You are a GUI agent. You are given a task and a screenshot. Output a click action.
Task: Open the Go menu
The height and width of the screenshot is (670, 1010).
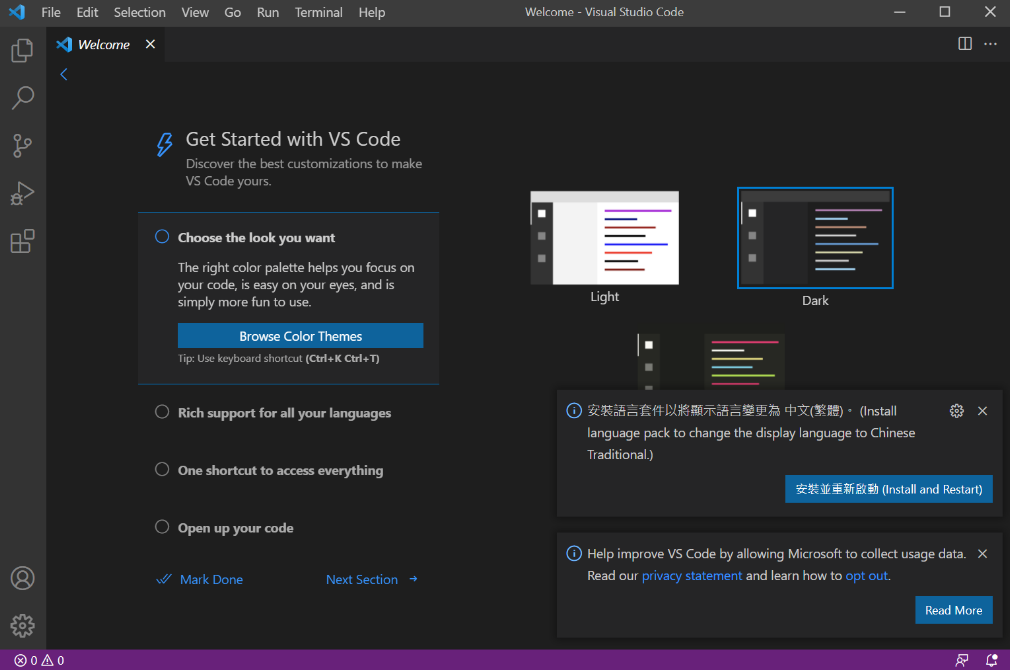tap(233, 12)
